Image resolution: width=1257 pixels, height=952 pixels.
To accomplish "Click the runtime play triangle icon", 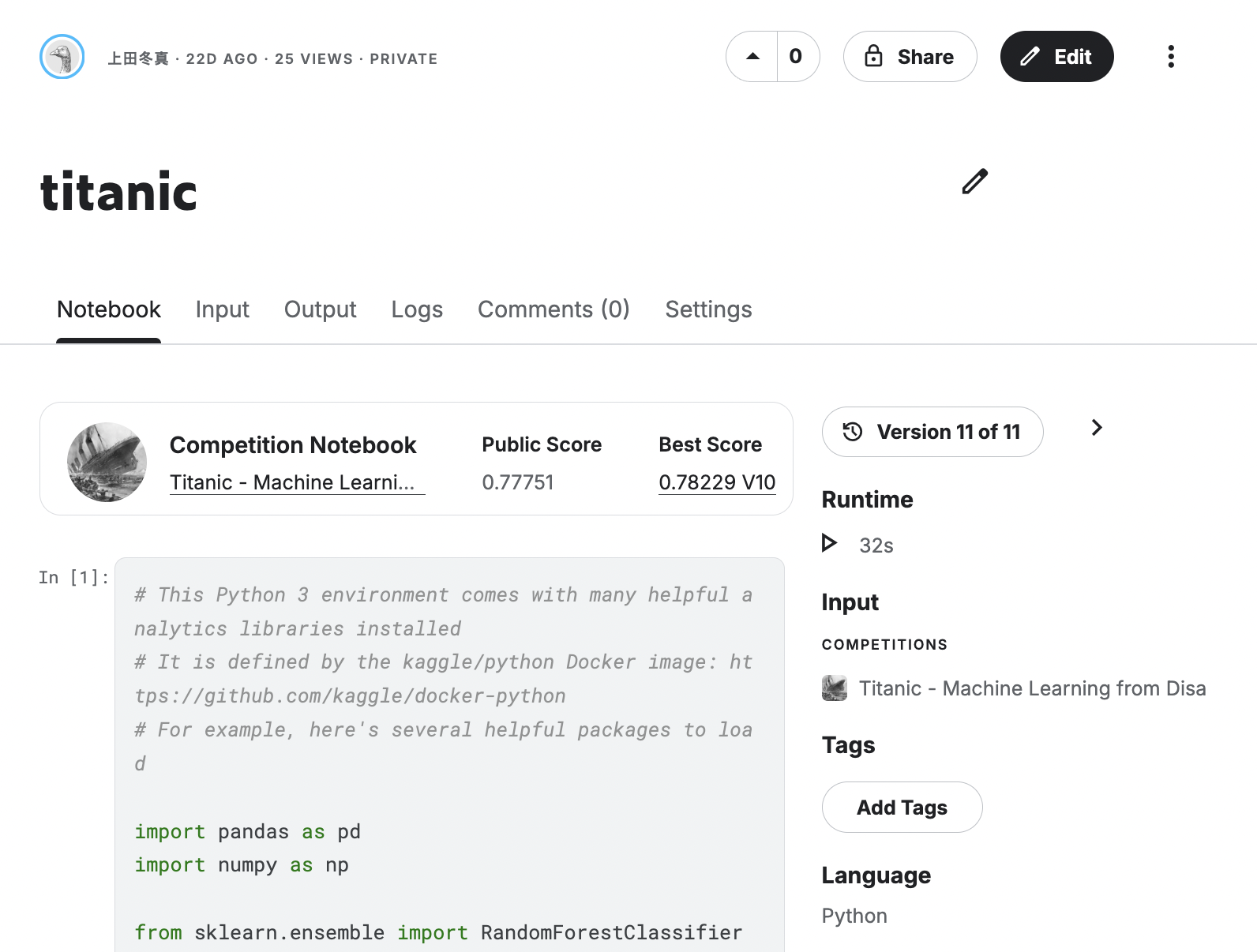I will coord(828,543).
